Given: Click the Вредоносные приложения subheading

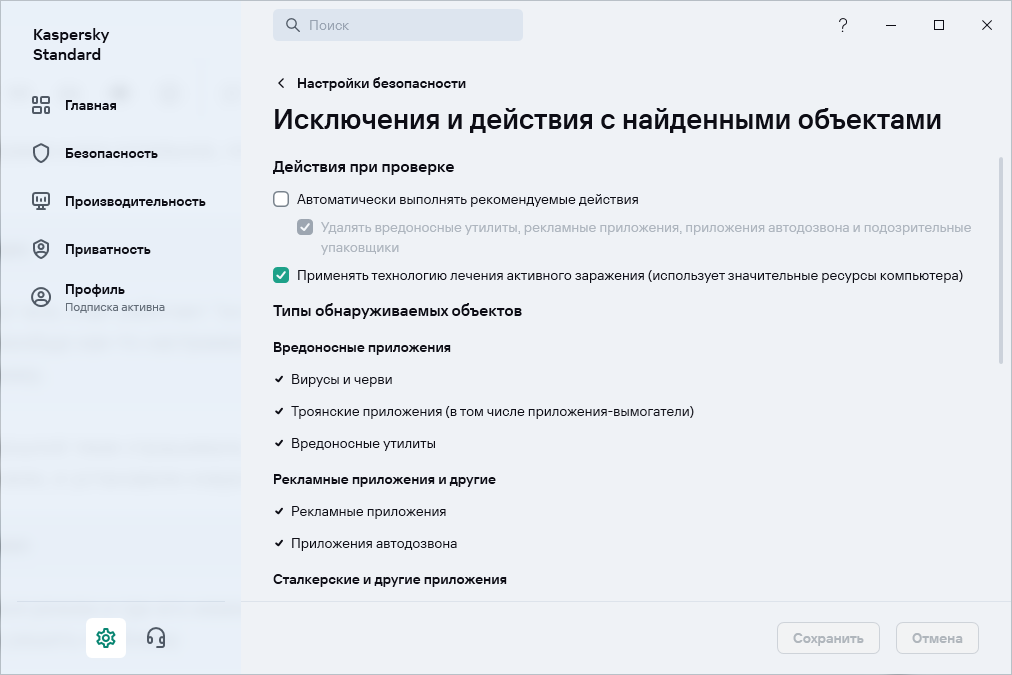Looking at the screenshot, I should 361,348.
